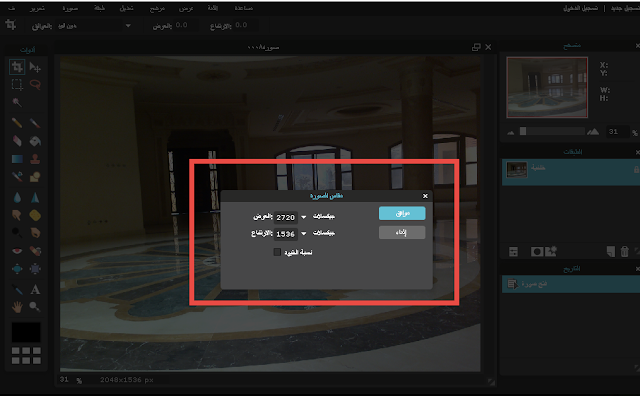Click the navigator zoom slider handle
640x396 pixels.
coord(523,131)
